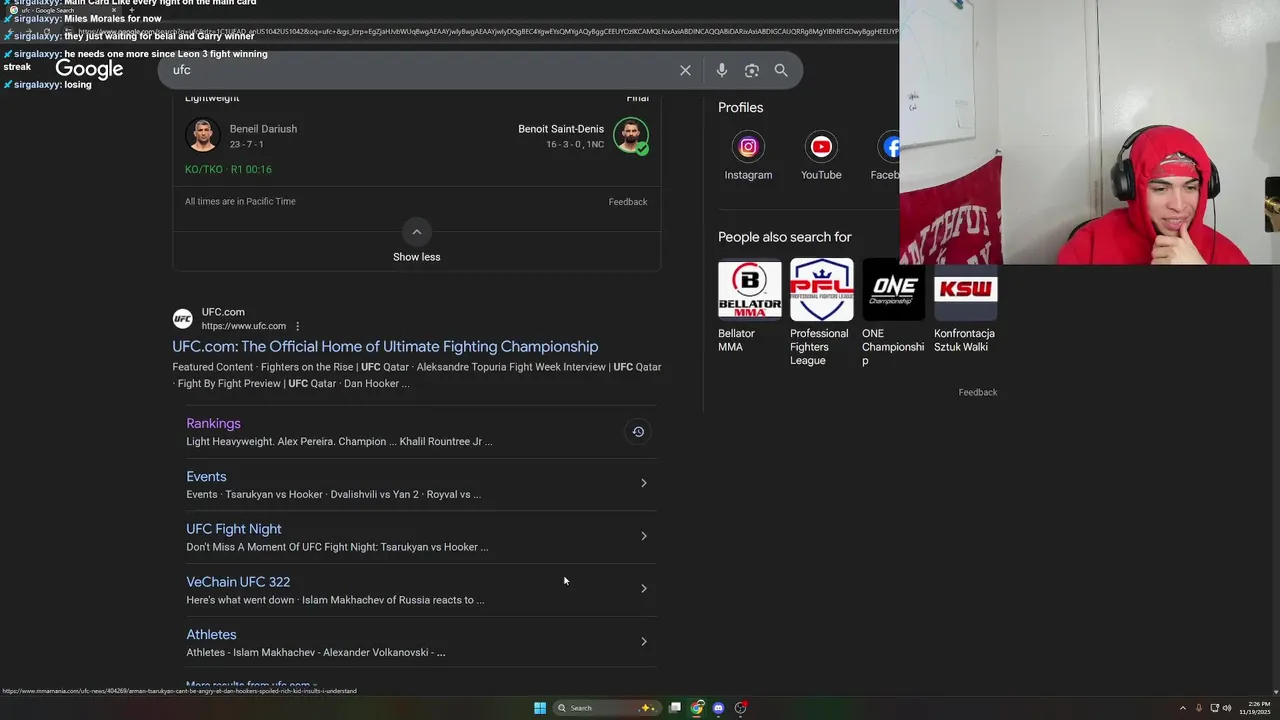Open search by image camera icon
The width and height of the screenshot is (1280, 720).
point(752,70)
